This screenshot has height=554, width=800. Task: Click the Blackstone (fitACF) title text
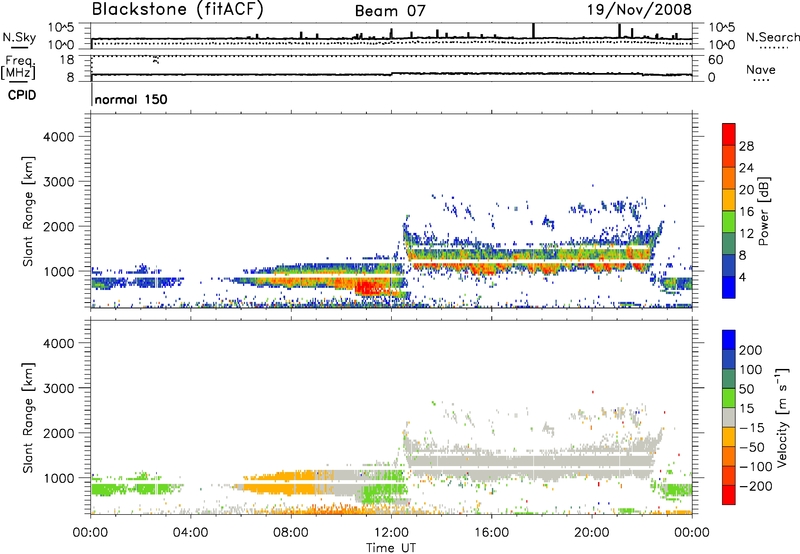click(x=177, y=9)
